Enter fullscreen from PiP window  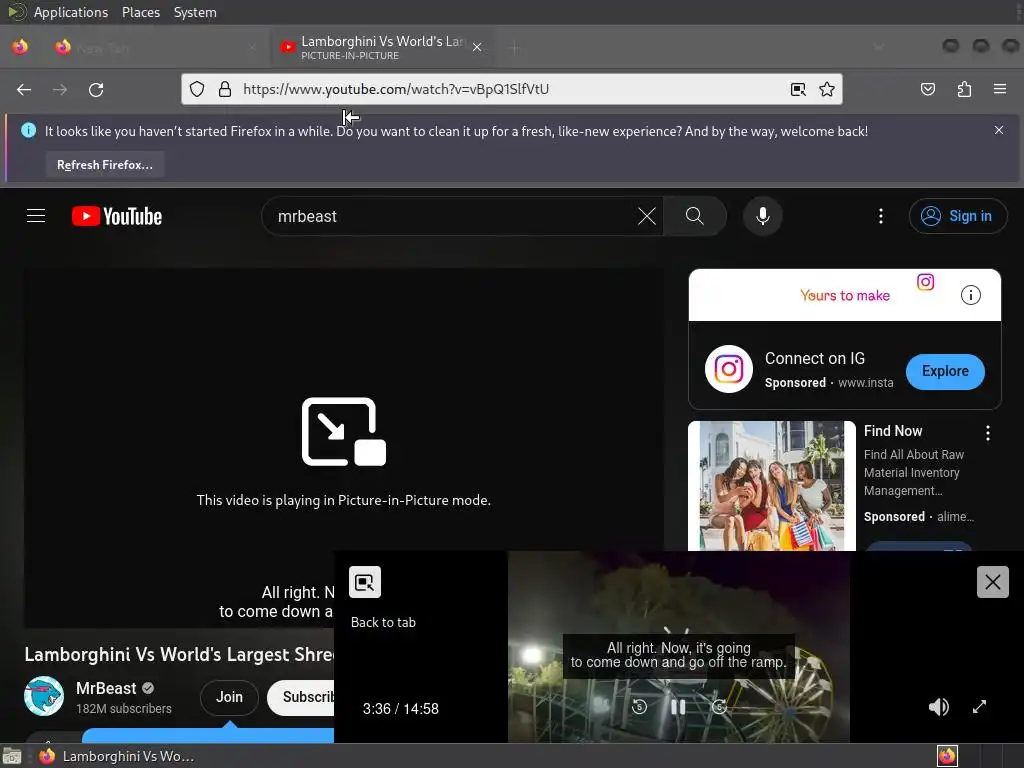coord(979,707)
